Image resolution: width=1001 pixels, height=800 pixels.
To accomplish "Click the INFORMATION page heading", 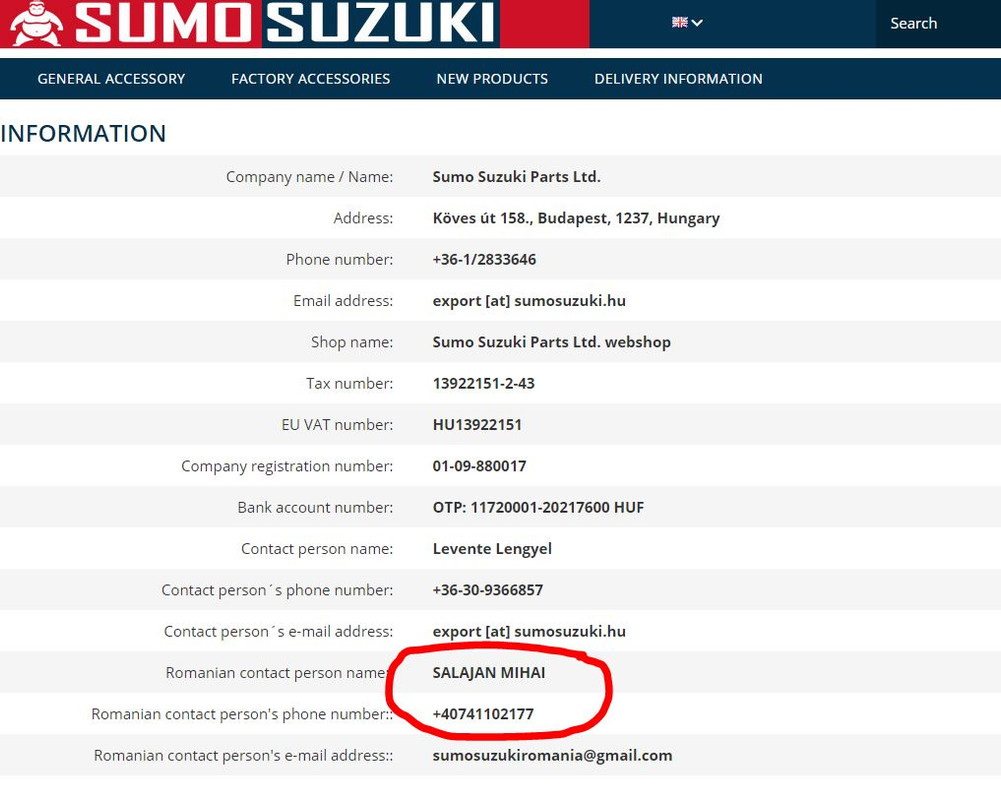I will tap(83, 133).
